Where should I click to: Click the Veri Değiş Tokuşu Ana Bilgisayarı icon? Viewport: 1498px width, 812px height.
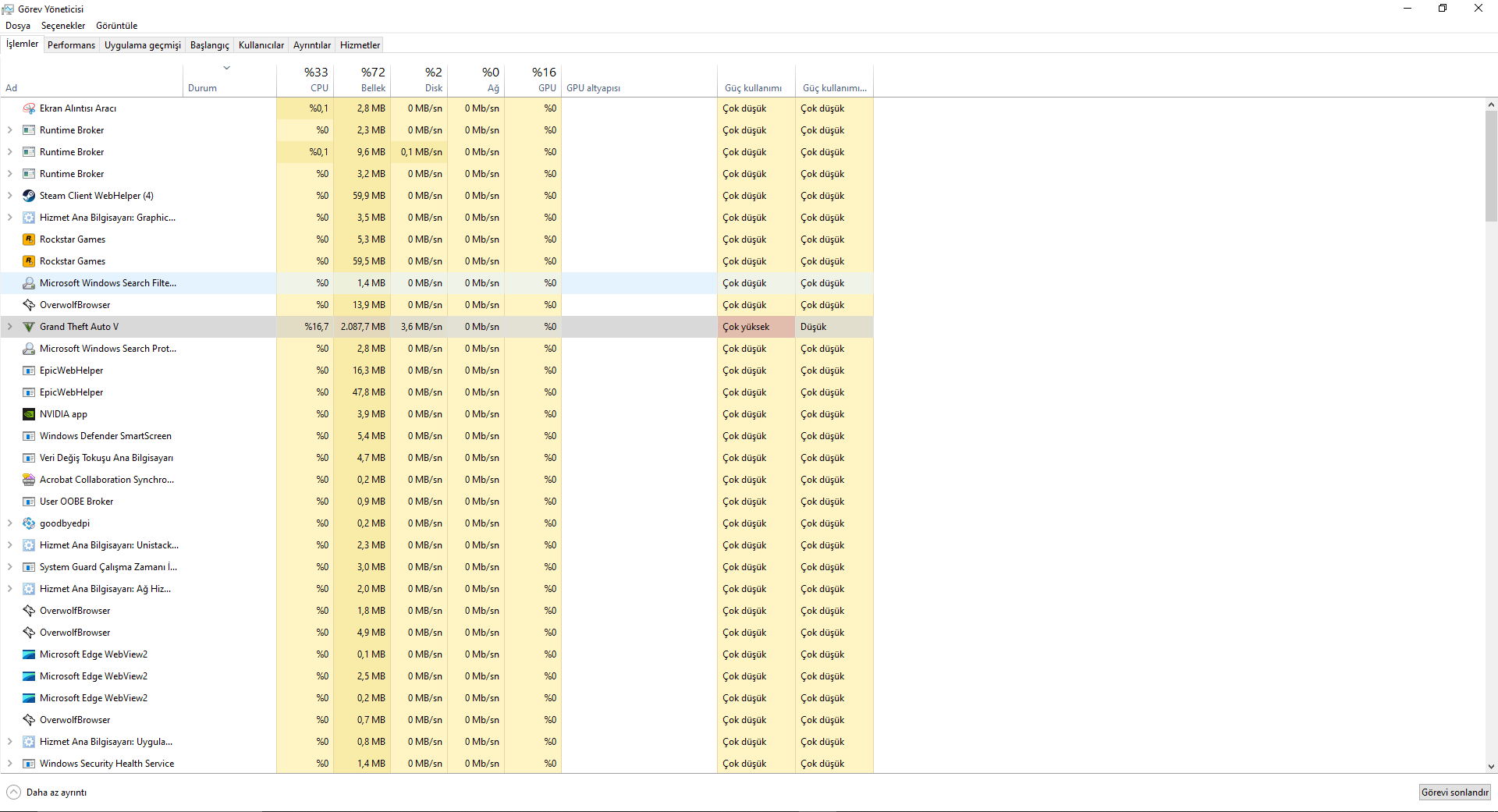[29, 458]
